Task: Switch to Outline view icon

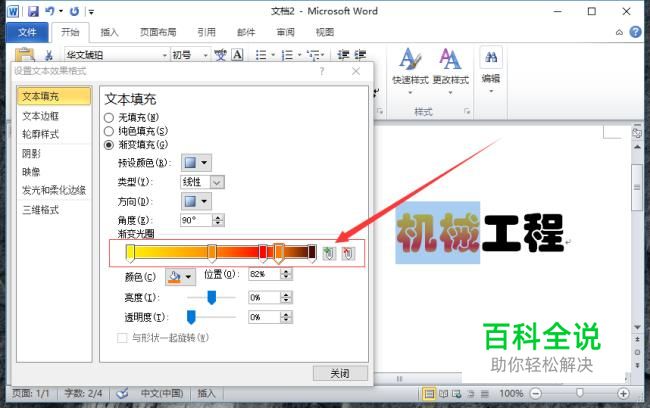Action: click(471, 393)
